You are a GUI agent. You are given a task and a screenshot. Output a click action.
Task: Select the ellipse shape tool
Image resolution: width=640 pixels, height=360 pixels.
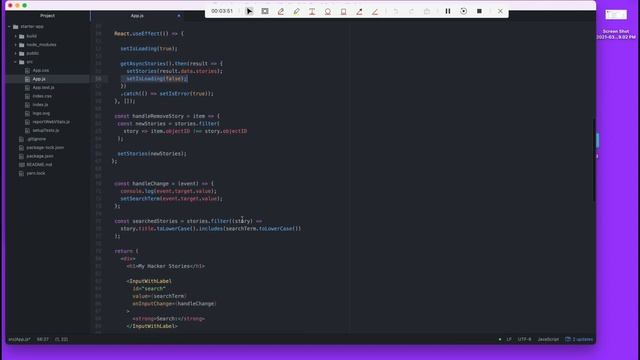point(328,11)
